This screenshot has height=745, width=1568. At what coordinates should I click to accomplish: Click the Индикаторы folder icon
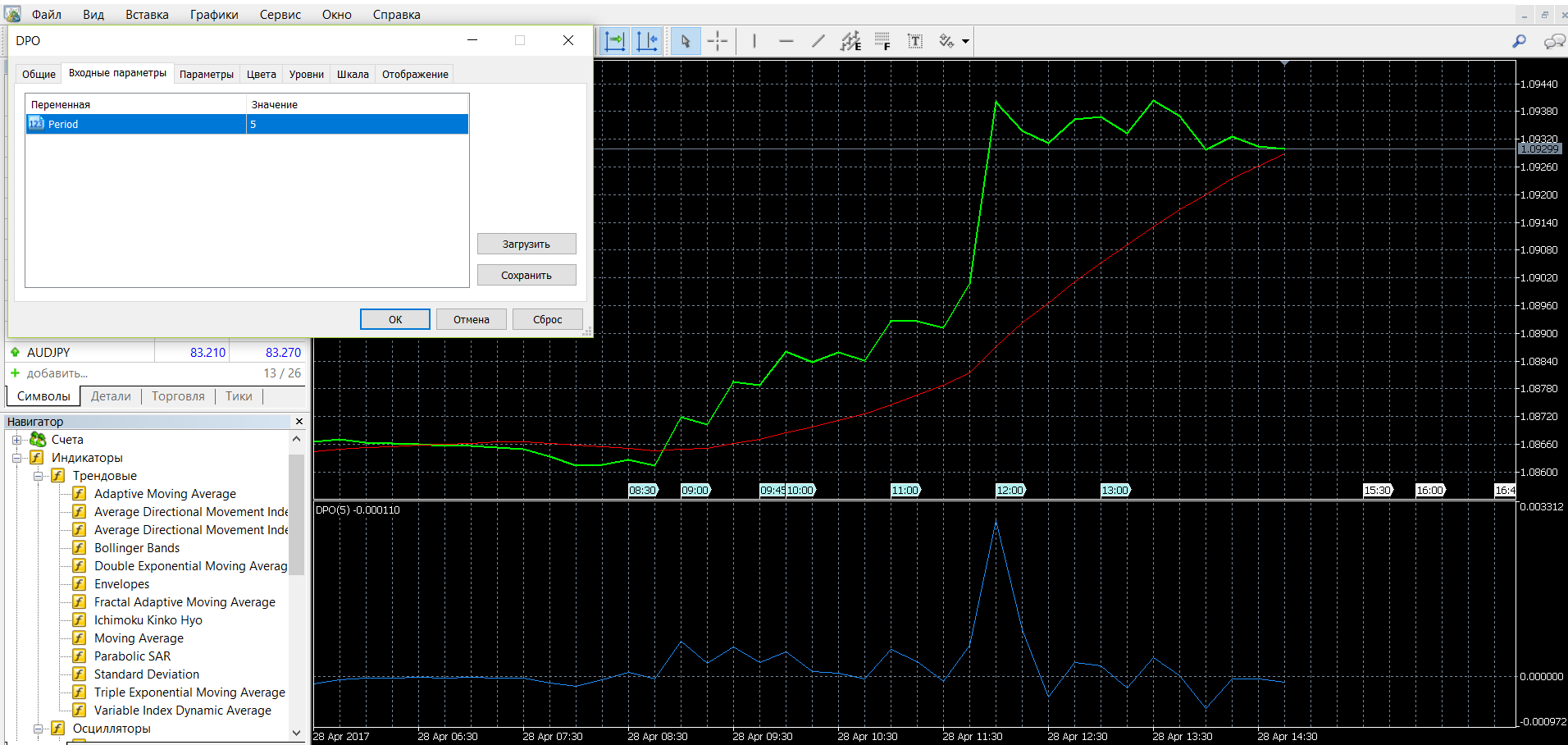point(37,458)
